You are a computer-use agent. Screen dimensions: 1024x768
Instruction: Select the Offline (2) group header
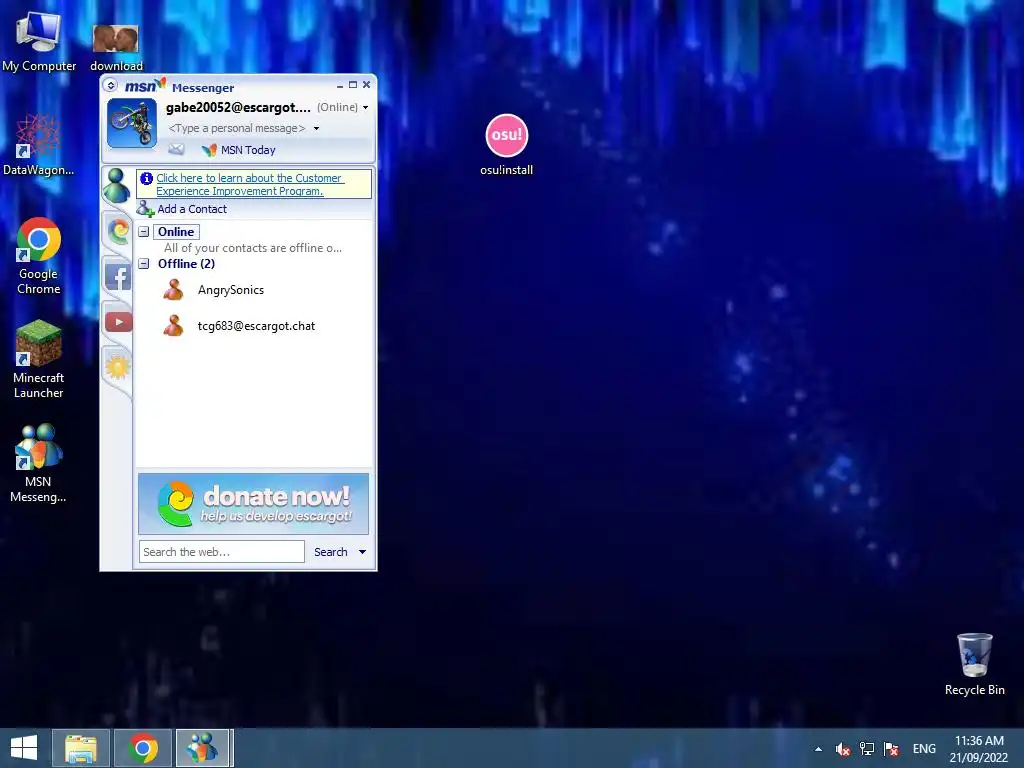tap(186, 264)
